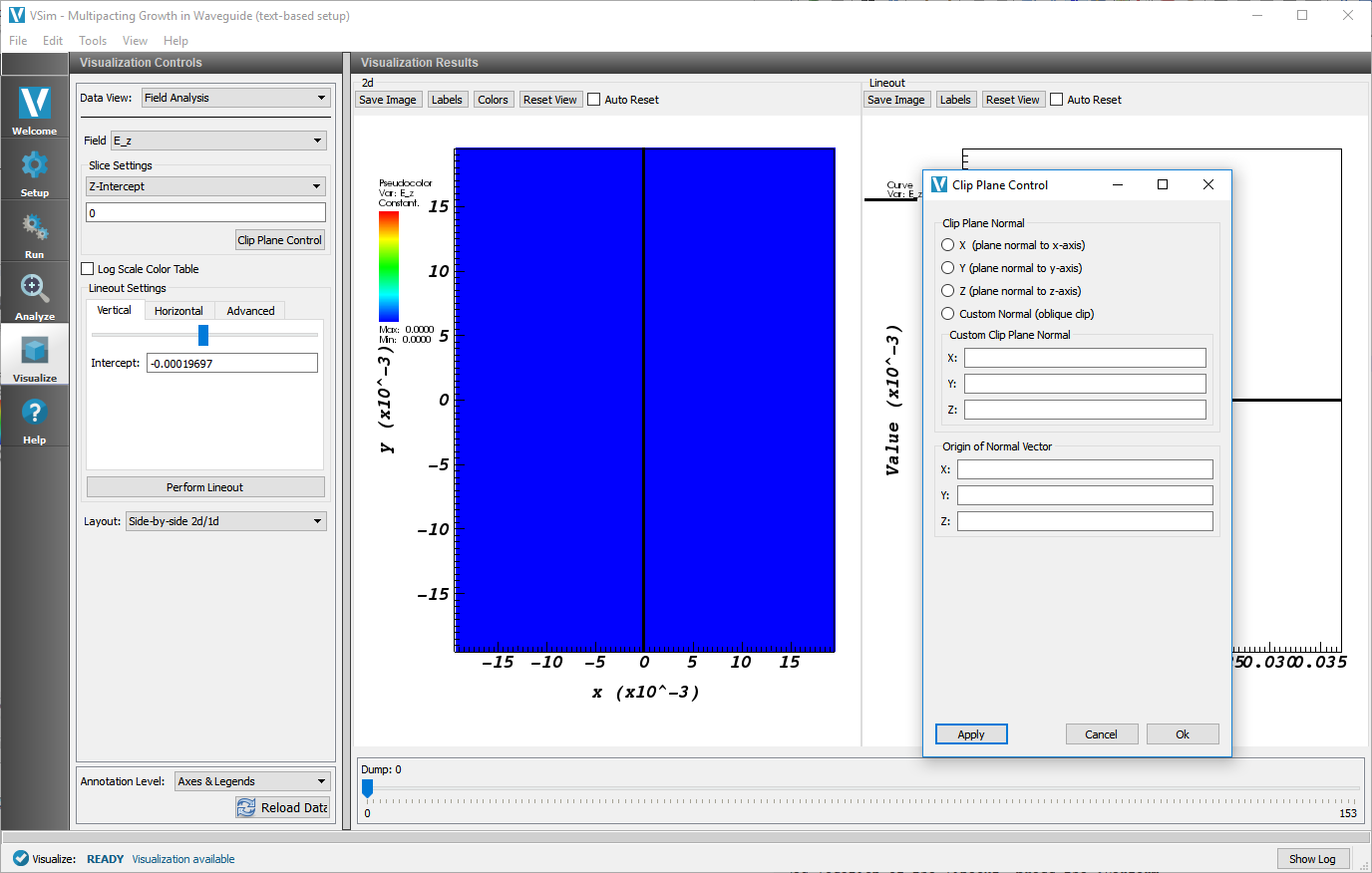Click Apply in Clip Plane Control
This screenshot has width=1372, height=873.
coord(971,734)
